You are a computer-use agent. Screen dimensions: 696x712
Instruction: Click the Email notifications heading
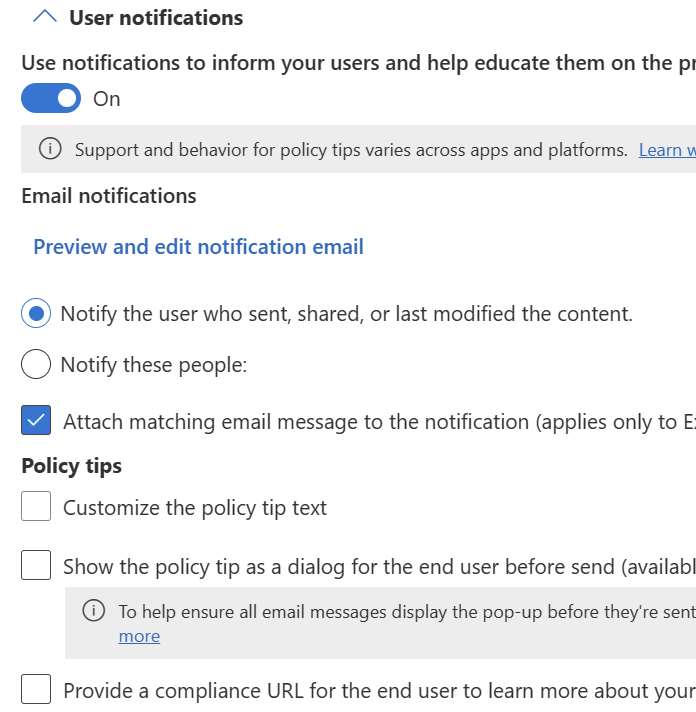[x=109, y=196]
